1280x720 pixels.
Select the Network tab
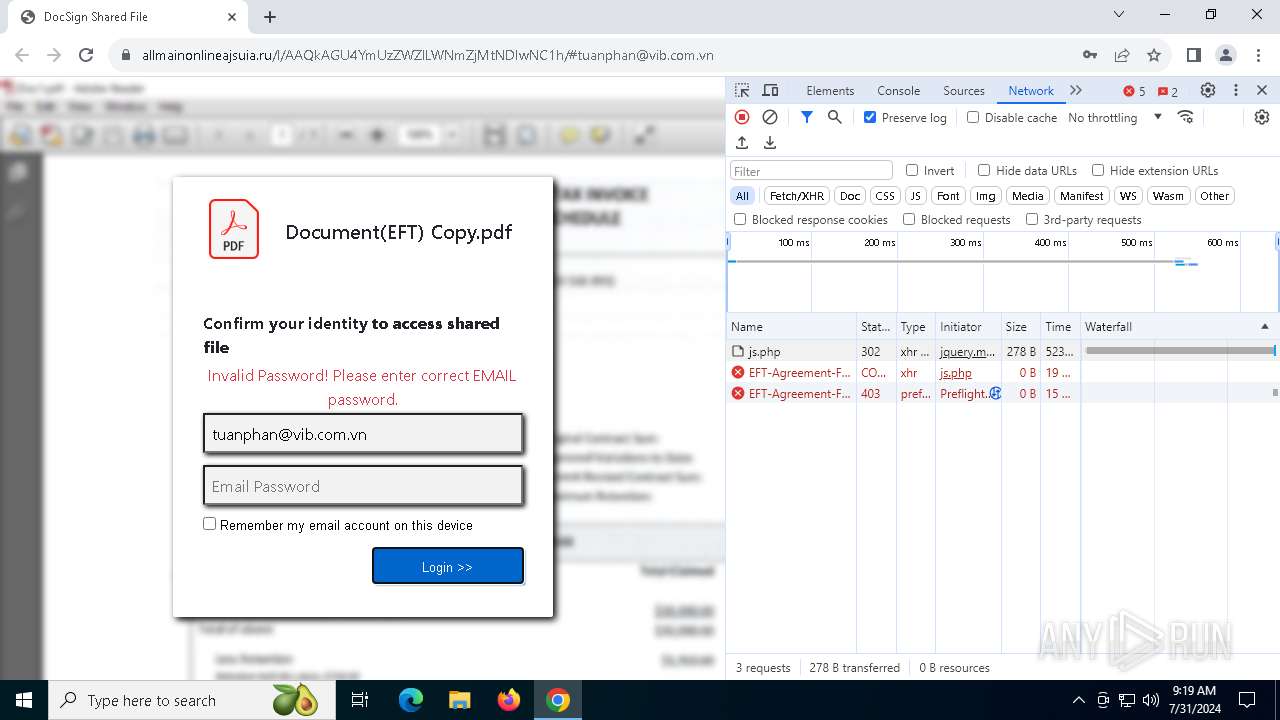tap(1031, 90)
